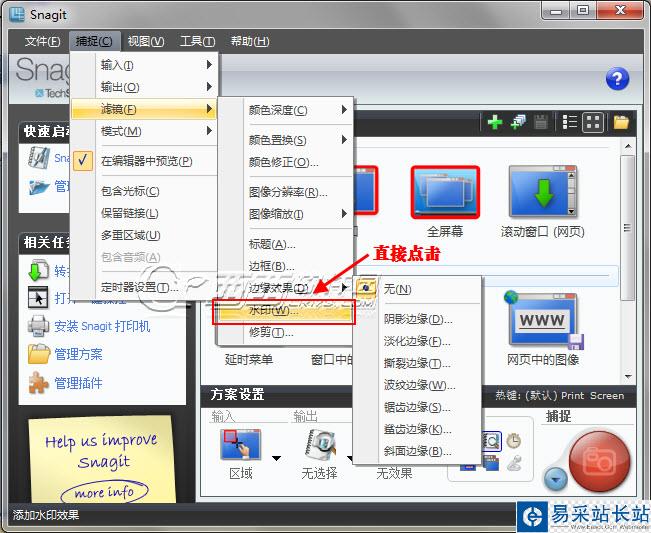This screenshot has height=533, width=651.
Task: Click the profiles list scrollbar thumb
Action: [627, 227]
